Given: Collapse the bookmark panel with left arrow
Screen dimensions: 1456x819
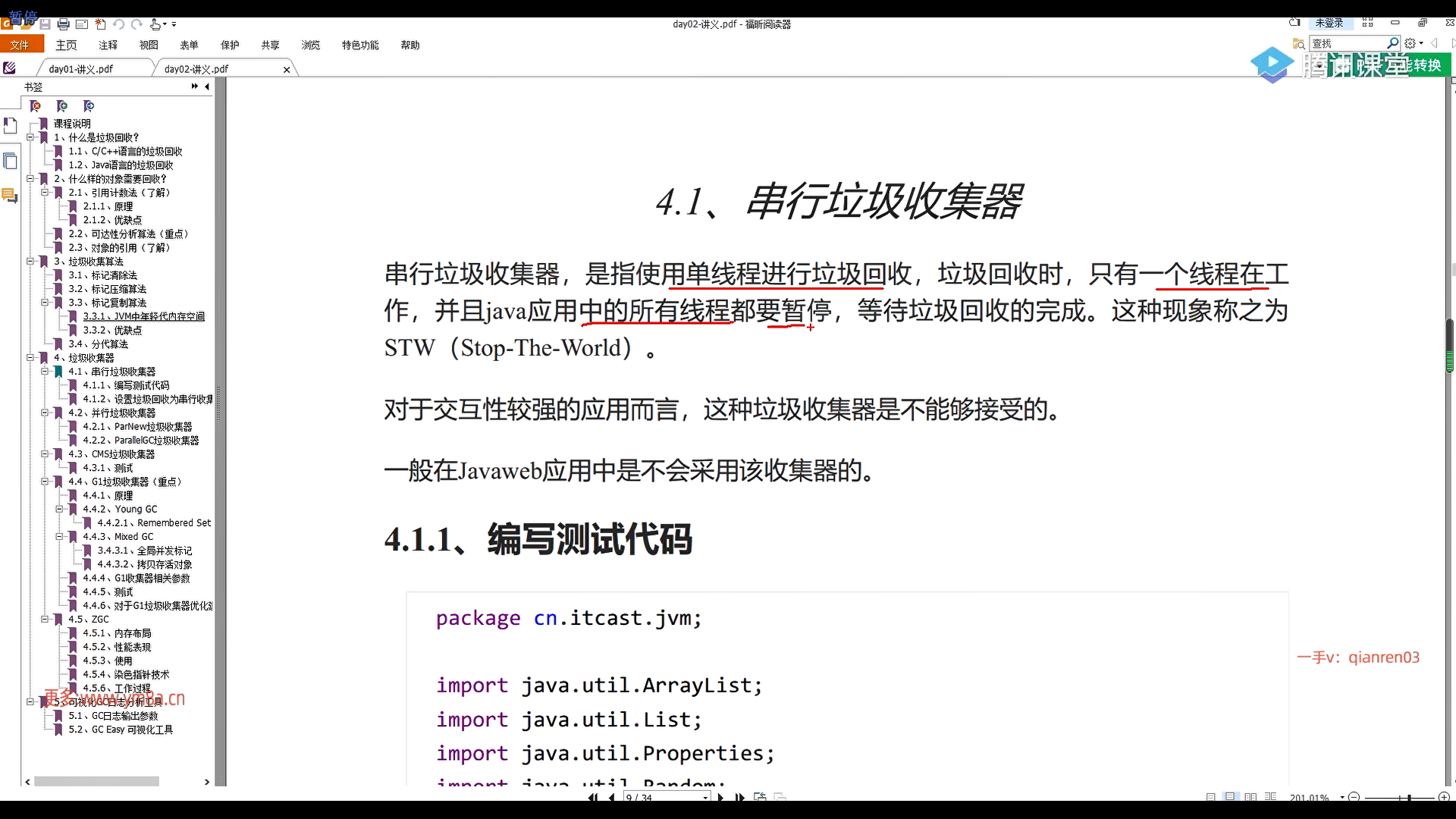Looking at the screenshot, I should coord(207,86).
